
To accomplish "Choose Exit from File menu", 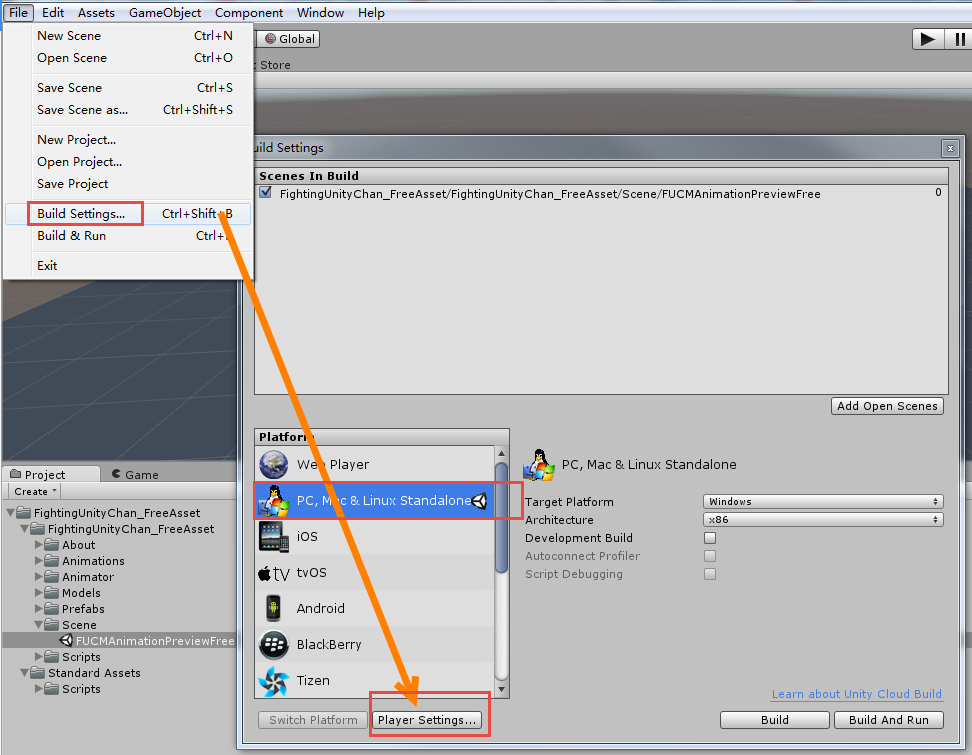I will click(128, 266).
